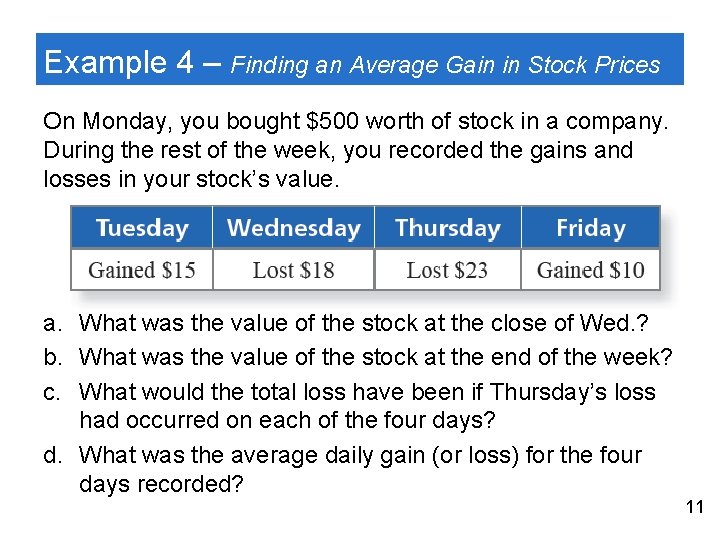Select the Gained $15 cell
The width and height of the screenshot is (720, 540).
click(142, 270)
